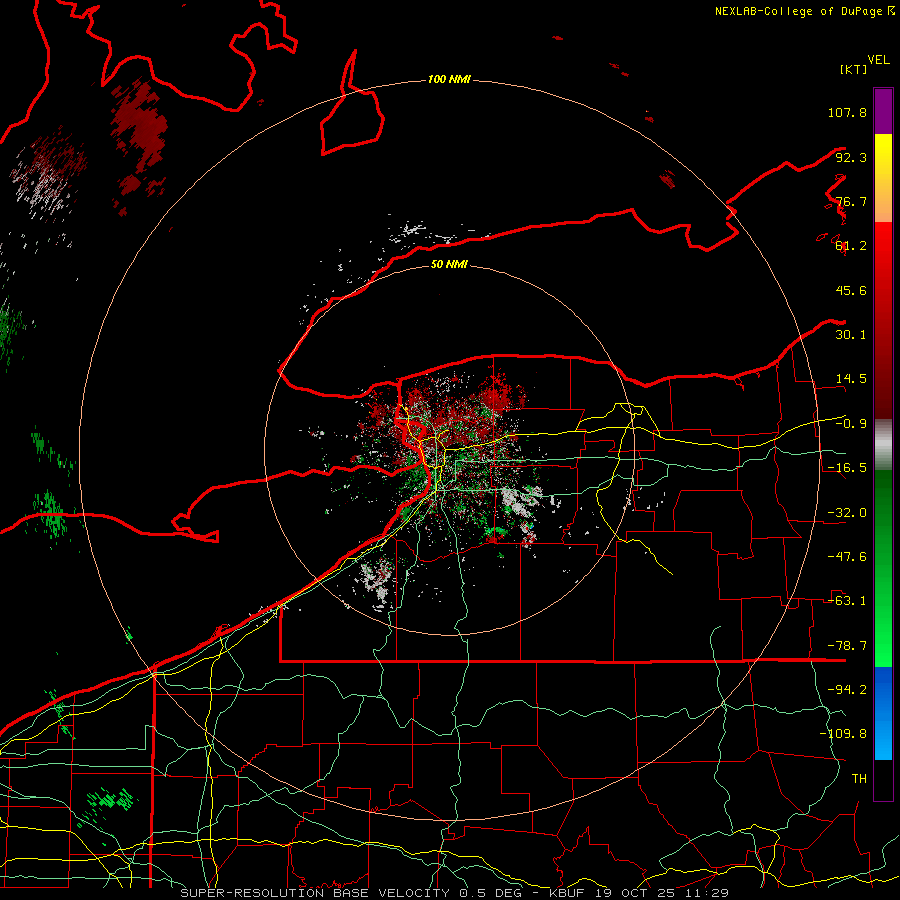Click the -78.7 velocity scale value
Viewport: 900px width, 900px height.
[847, 646]
